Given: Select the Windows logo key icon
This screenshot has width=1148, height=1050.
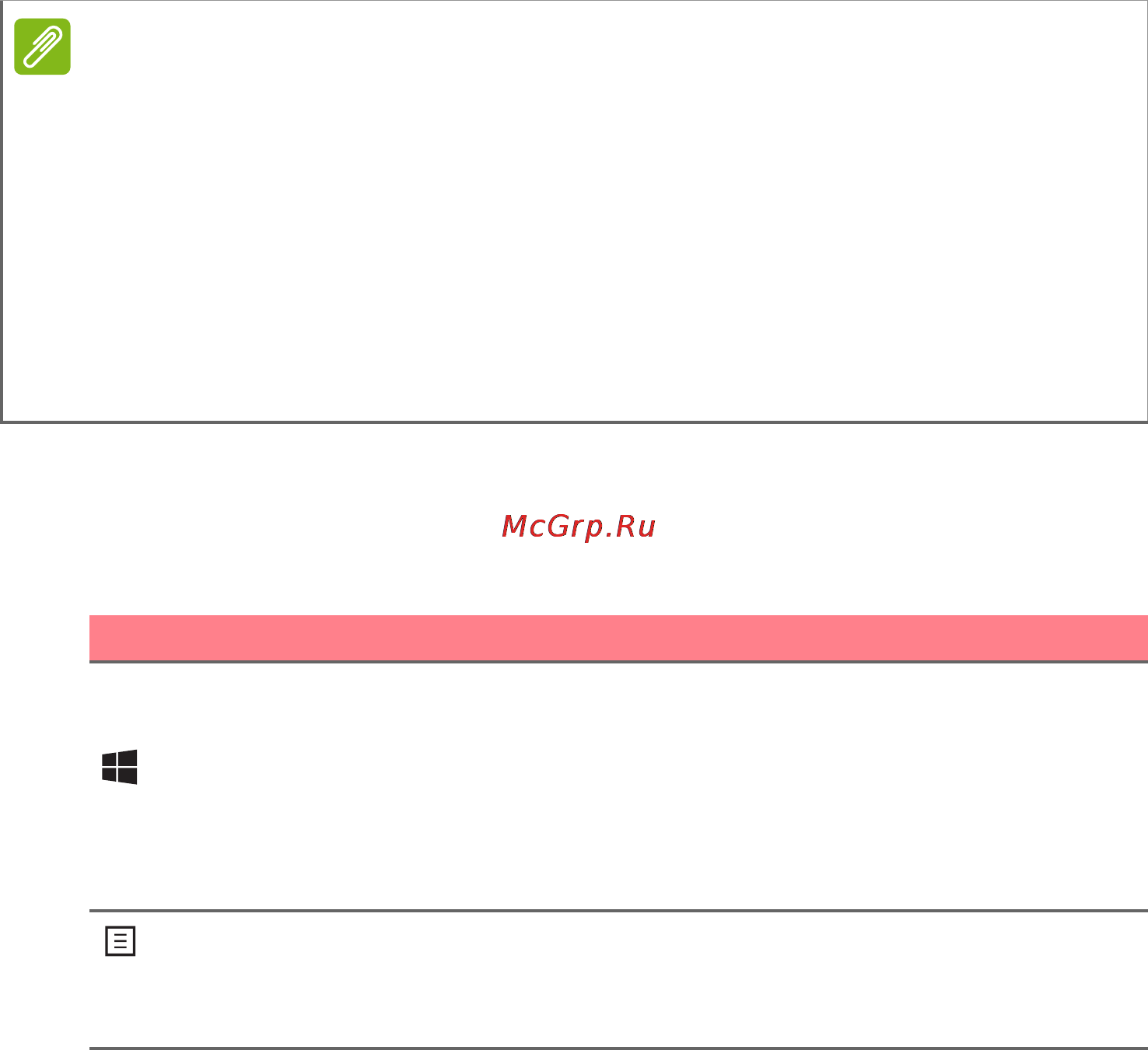Looking at the screenshot, I should click(x=120, y=767).
